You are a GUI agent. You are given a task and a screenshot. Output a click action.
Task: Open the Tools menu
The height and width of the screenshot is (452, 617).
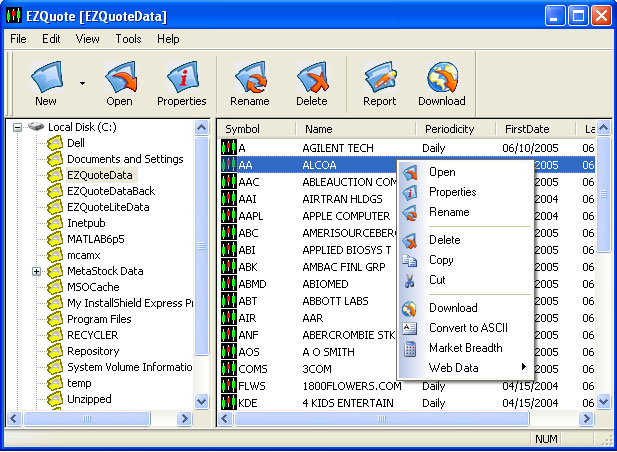point(128,39)
